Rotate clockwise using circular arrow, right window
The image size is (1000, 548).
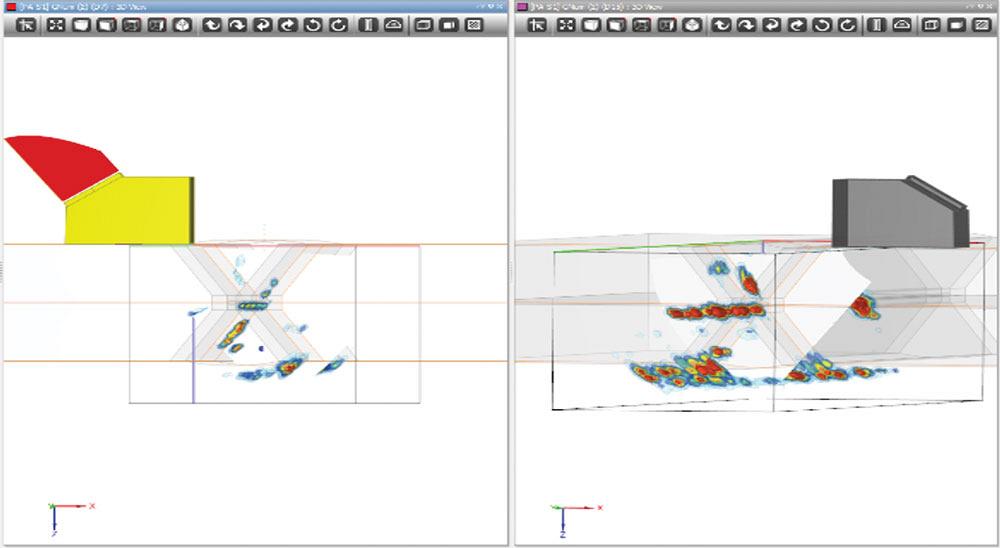[x=848, y=25]
